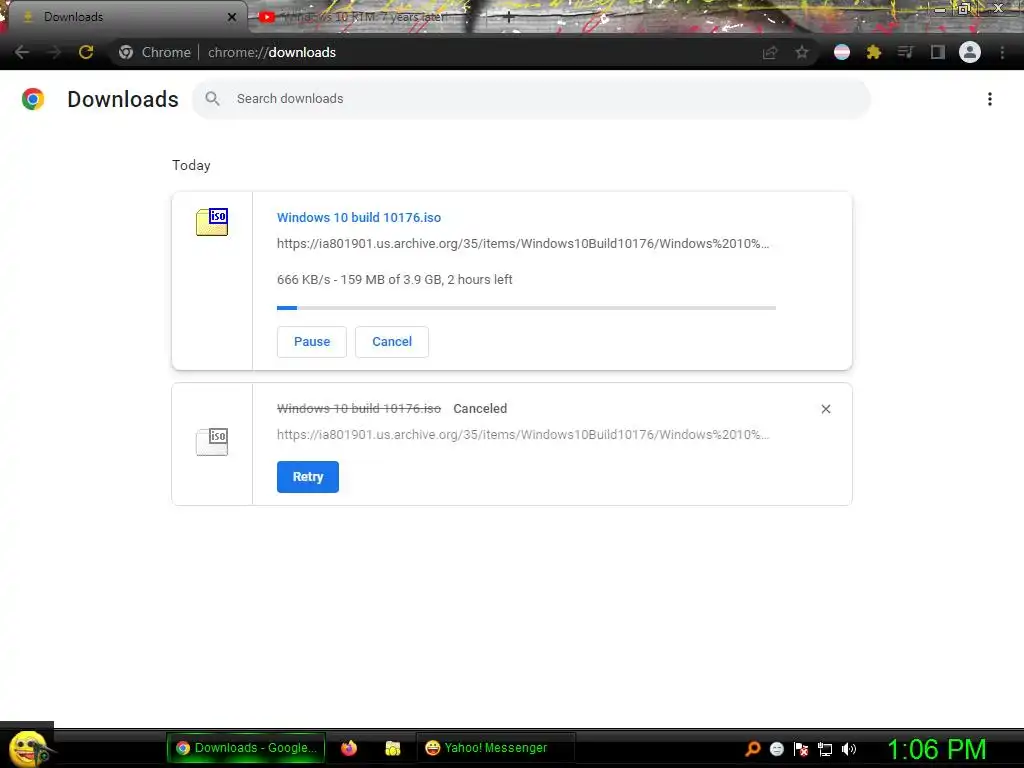Click the download progress bar
Image resolution: width=1024 pixels, height=768 pixels.
526,308
